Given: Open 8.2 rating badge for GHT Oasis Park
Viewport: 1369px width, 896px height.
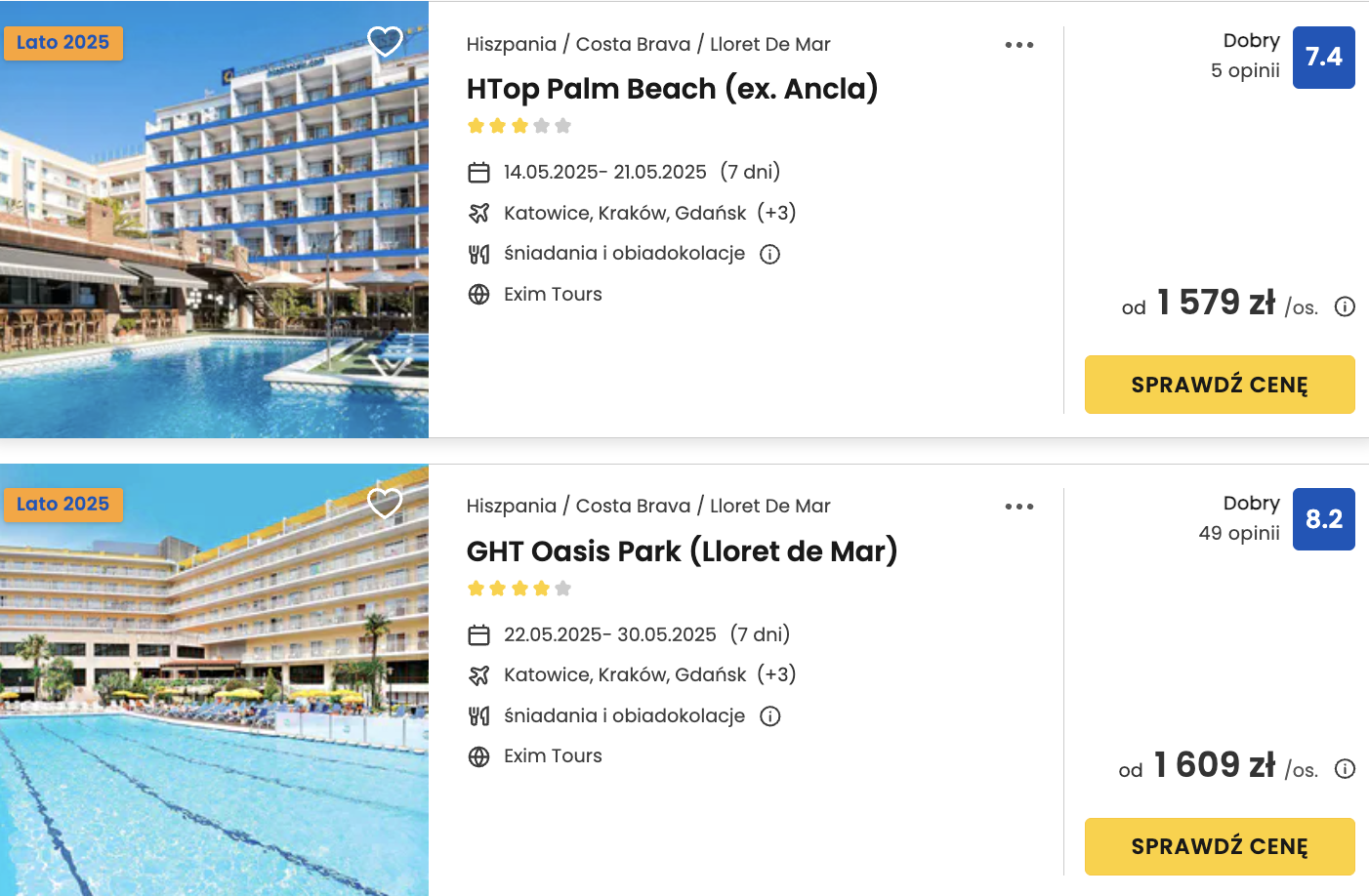Looking at the screenshot, I should pyautogui.click(x=1324, y=519).
